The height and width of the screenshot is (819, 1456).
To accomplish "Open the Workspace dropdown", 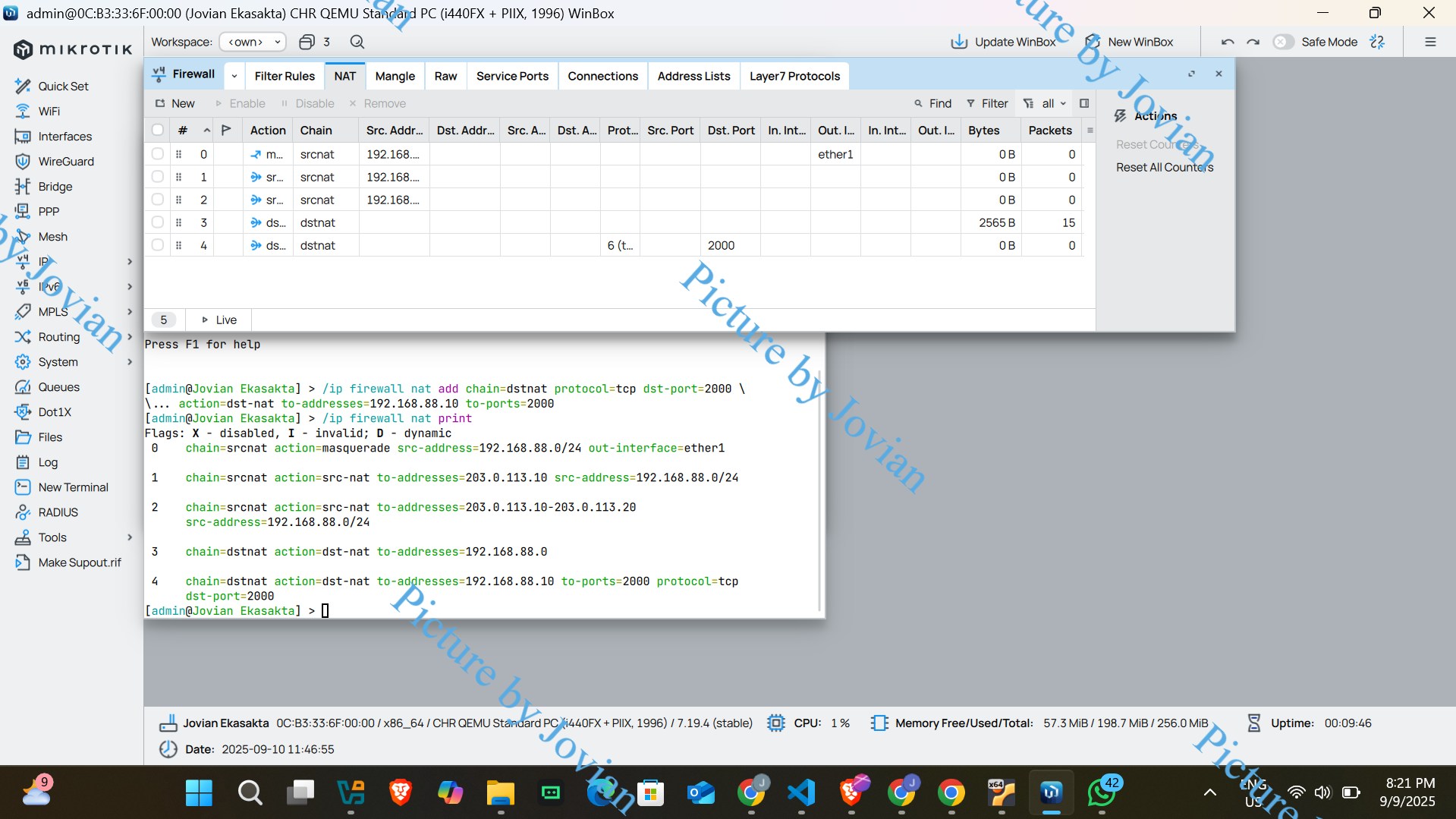I will click(253, 43).
